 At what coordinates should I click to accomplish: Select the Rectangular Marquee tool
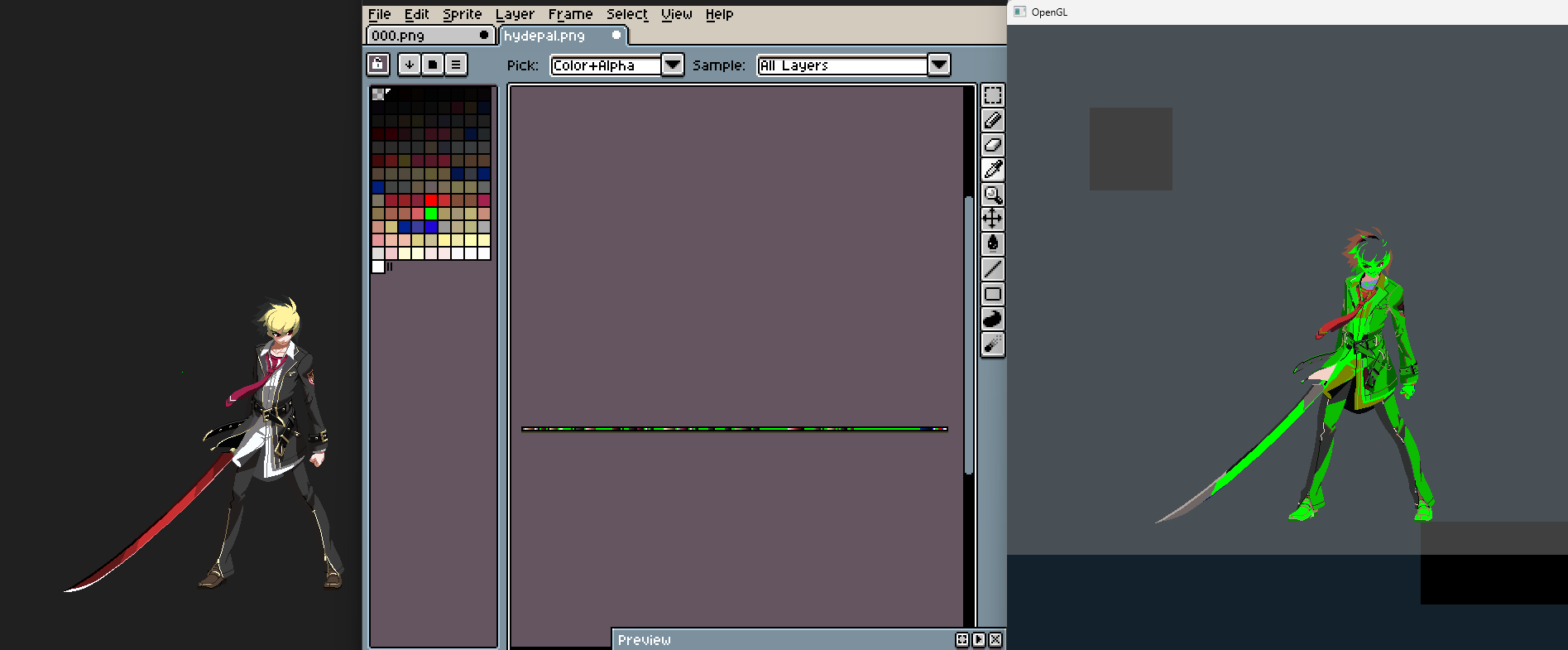993,95
